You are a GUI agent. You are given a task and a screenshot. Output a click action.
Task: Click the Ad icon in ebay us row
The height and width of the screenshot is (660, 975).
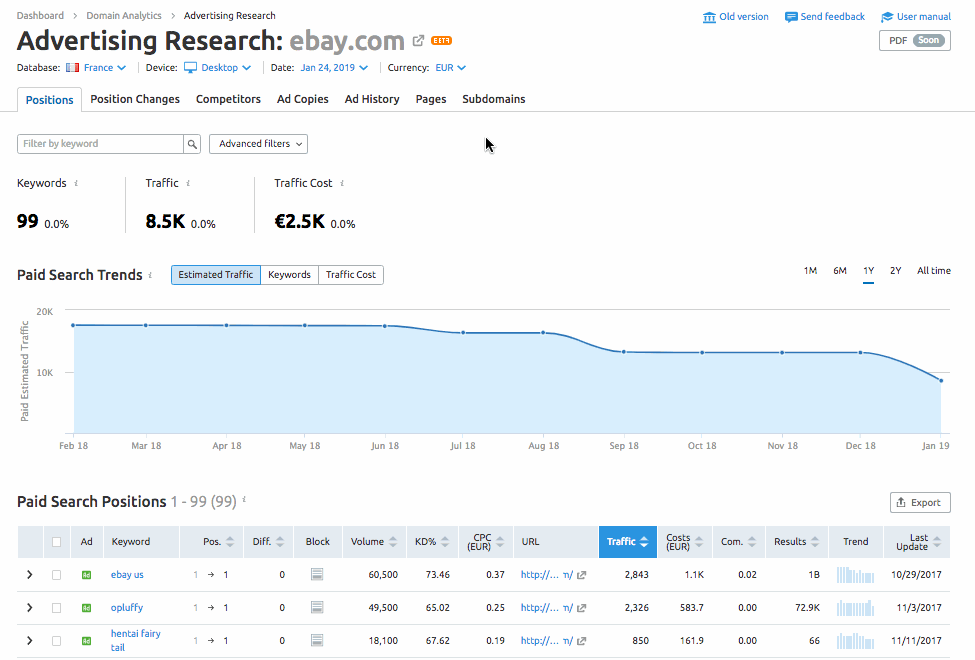[86, 575]
